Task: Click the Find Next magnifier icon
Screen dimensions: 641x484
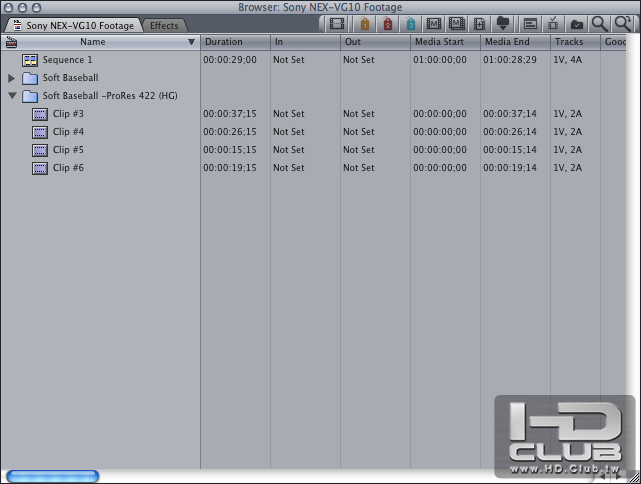Action: pyautogui.click(x=623, y=24)
